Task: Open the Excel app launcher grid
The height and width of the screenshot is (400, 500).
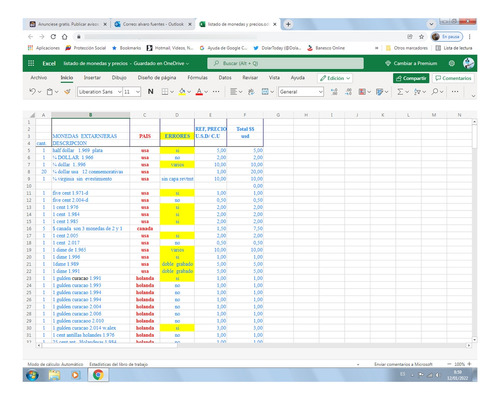Action: (31, 63)
